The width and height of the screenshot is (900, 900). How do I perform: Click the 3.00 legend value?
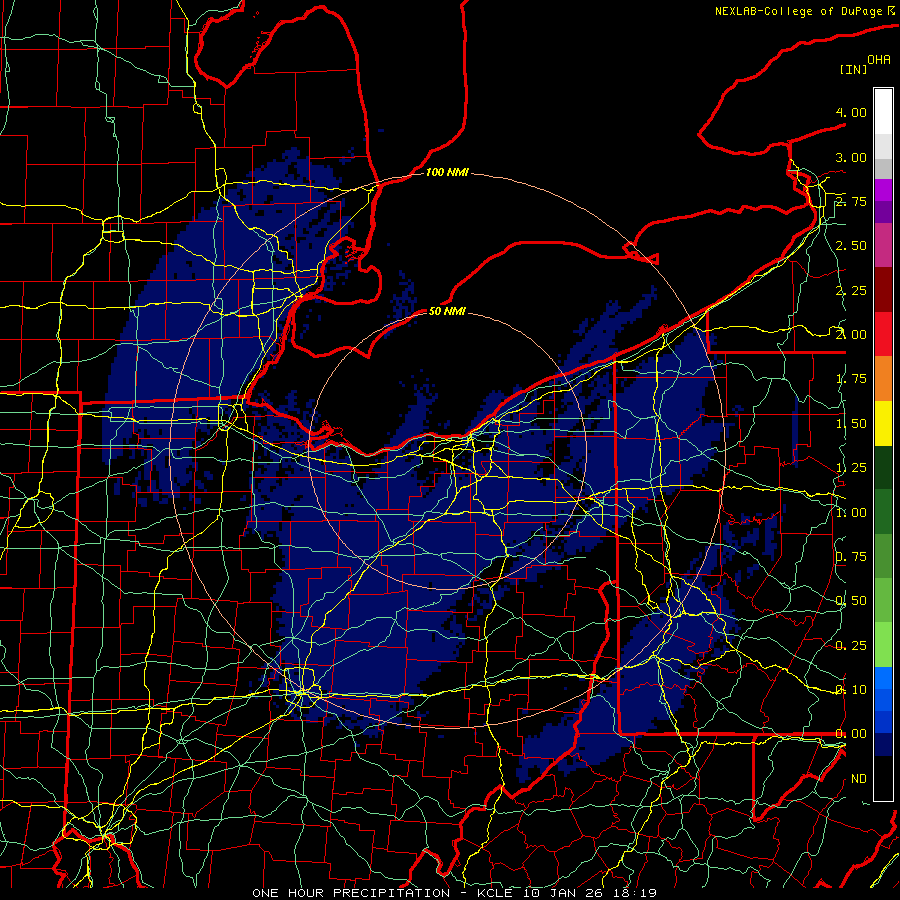tap(851, 157)
